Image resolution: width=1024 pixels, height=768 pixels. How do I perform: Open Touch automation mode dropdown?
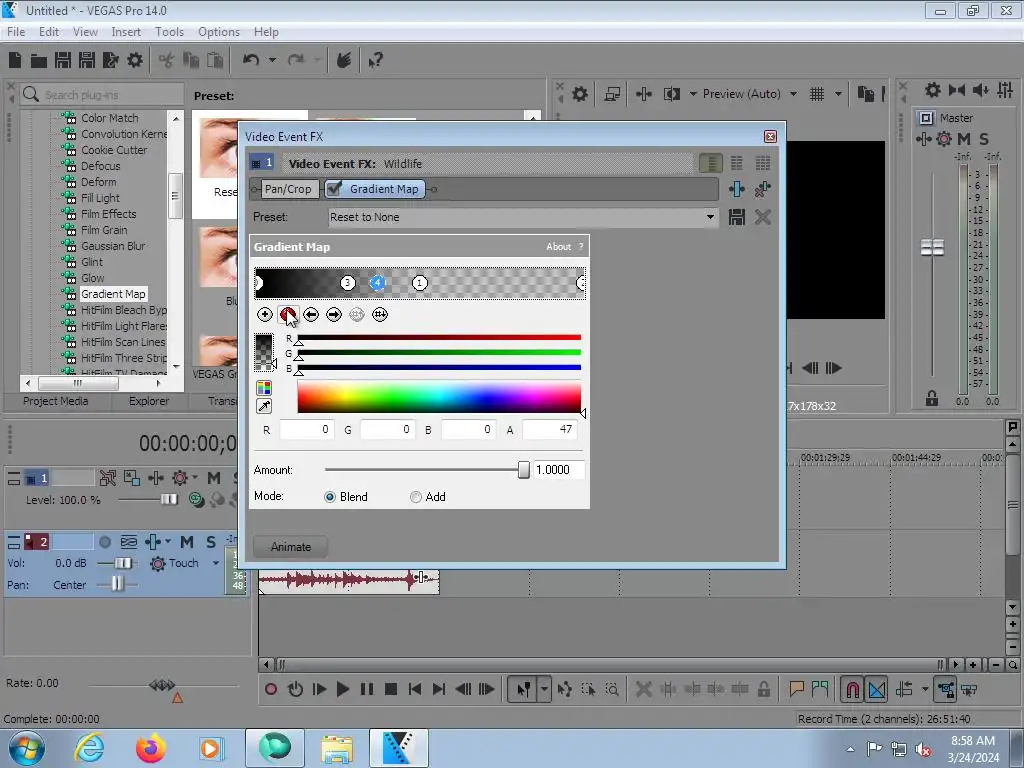tap(216, 563)
